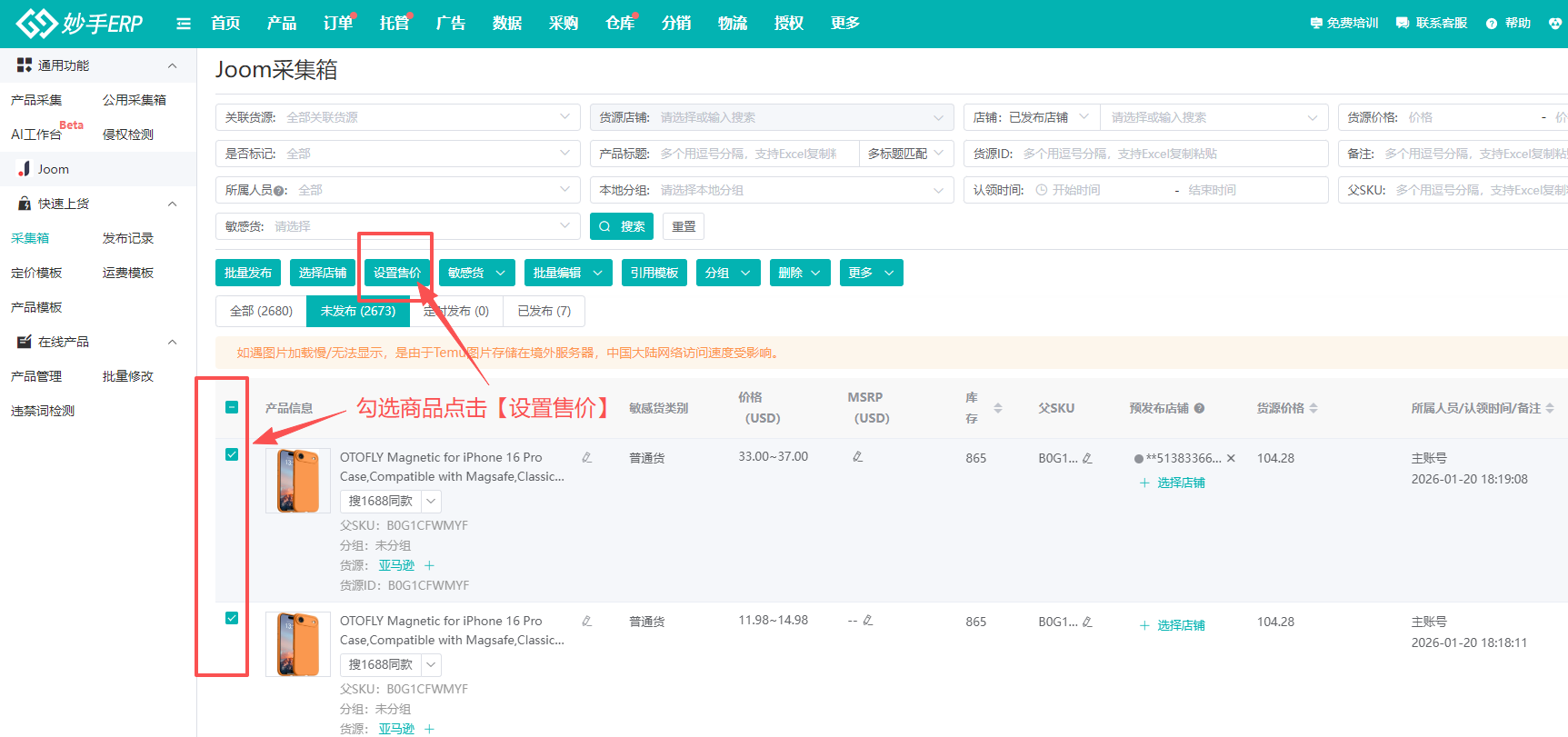Click the info icon beside 预发布店铺
The image size is (1568, 737).
pyautogui.click(x=1199, y=408)
